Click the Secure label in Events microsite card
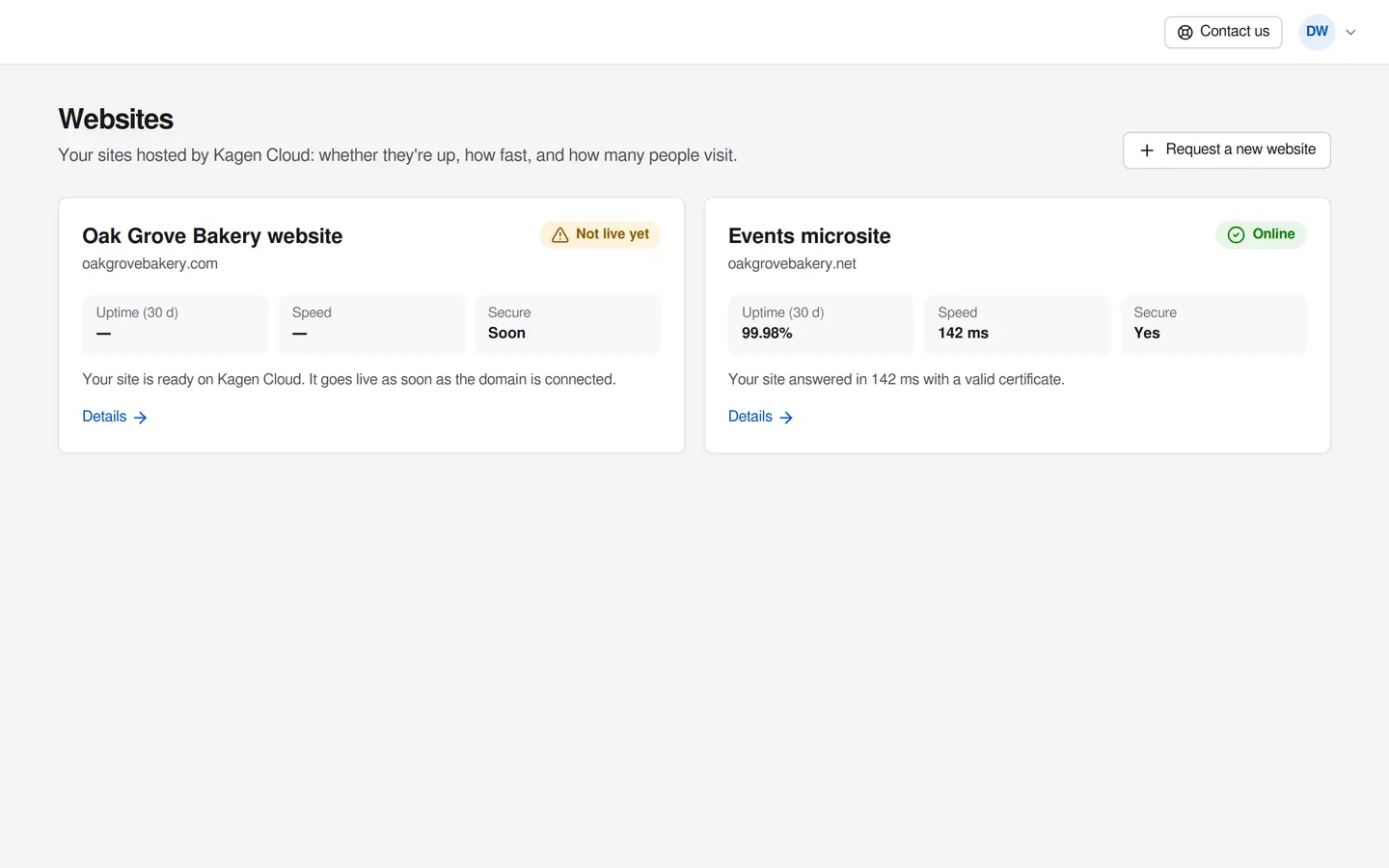Image resolution: width=1389 pixels, height=868 pixels. tap(1156, 312)
